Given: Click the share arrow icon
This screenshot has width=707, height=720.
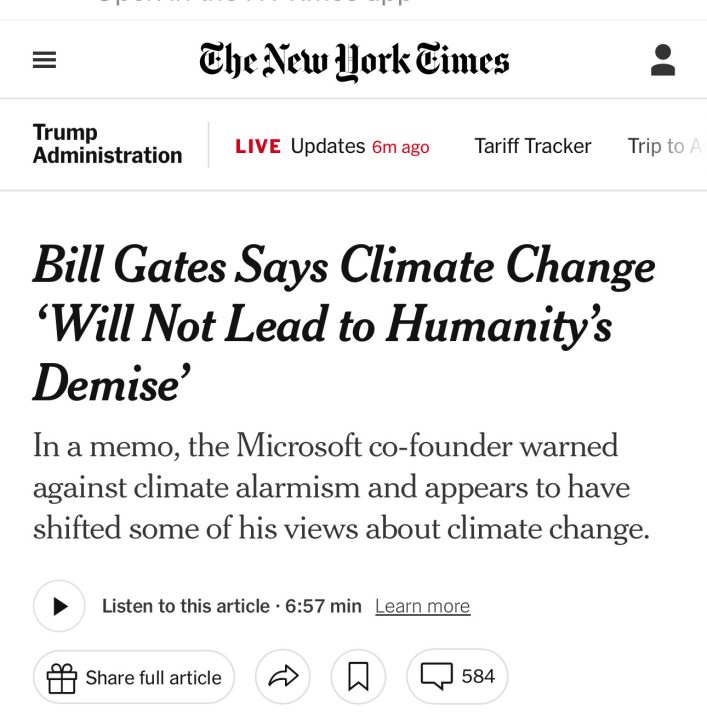Looking at the screenshot, I should pos(283,677).
